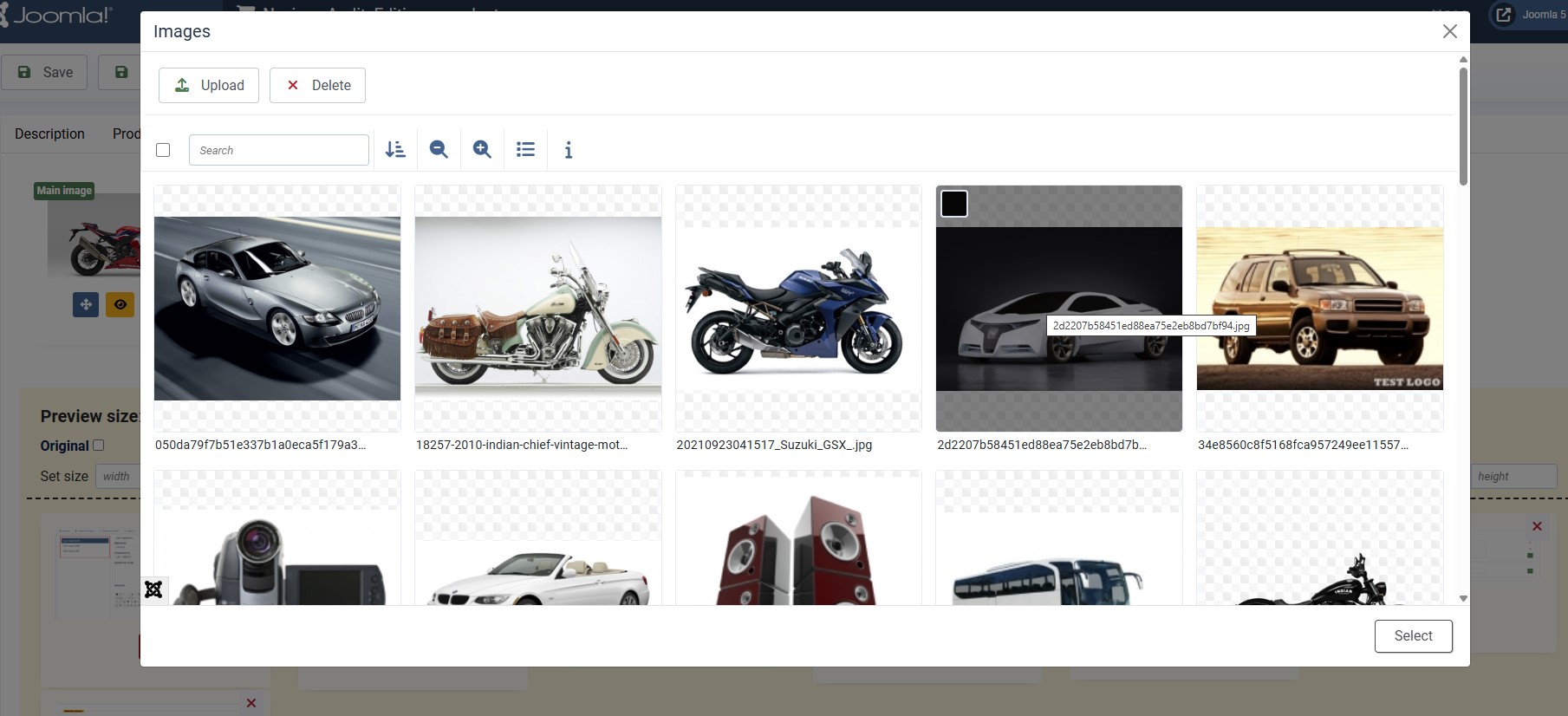Show file info icon
Viewport: 1568px width, 716px height.
point(569,150)
